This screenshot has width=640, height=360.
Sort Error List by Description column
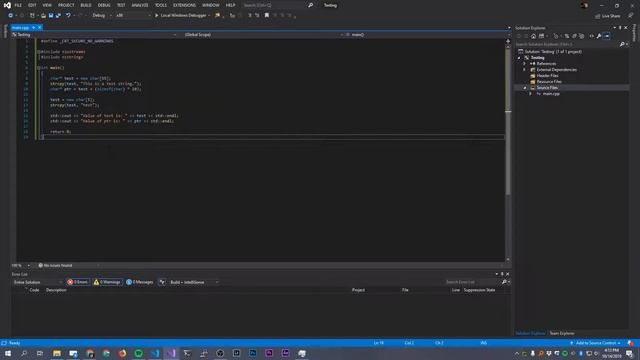click(56, 290)
